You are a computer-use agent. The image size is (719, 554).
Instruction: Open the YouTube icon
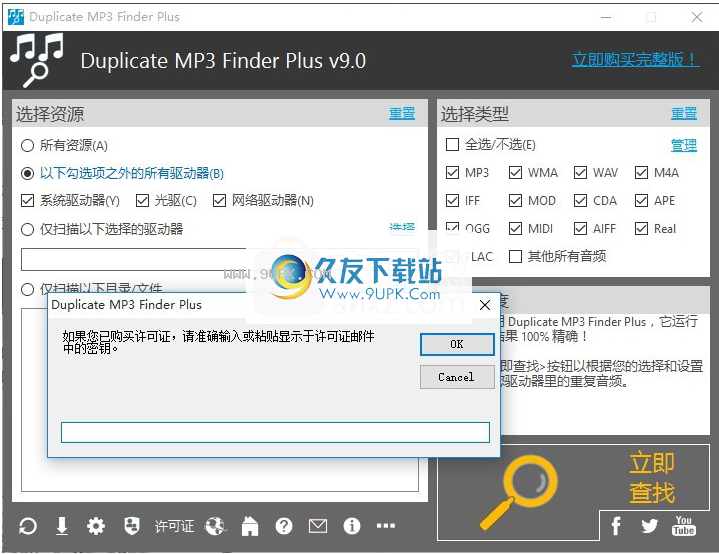click(x=684, y=526)
